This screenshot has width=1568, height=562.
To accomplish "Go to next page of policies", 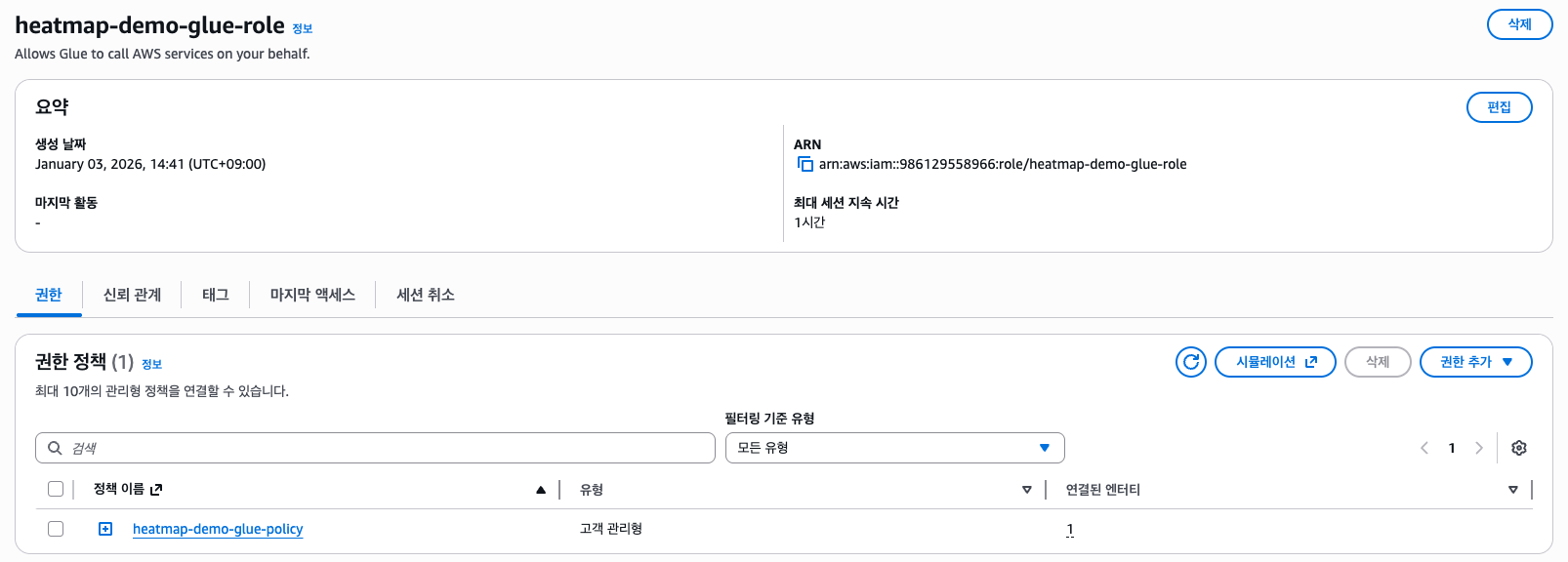I will [x=1479, y=448].
